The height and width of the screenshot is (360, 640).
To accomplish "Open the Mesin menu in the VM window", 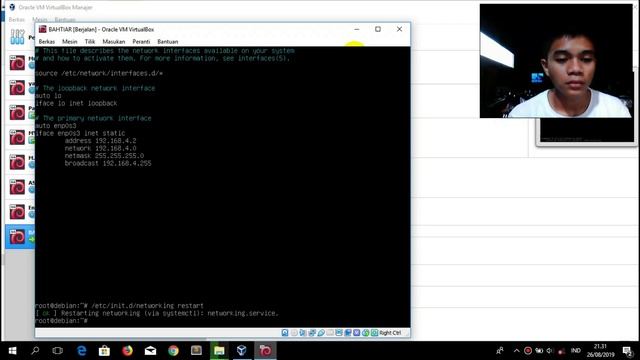I will (x=69, y=42).
